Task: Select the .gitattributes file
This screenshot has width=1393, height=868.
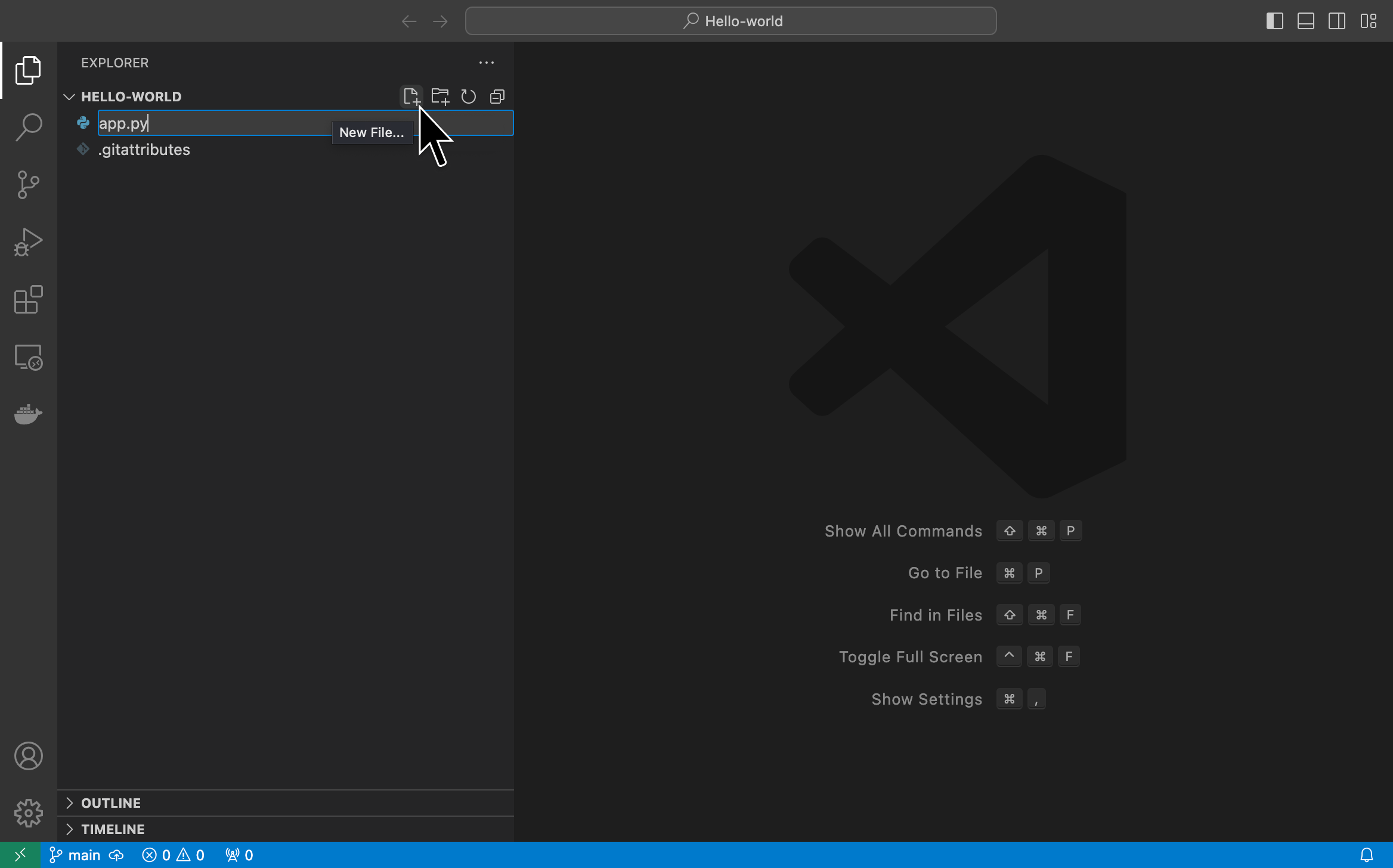Action: point(144,149)
